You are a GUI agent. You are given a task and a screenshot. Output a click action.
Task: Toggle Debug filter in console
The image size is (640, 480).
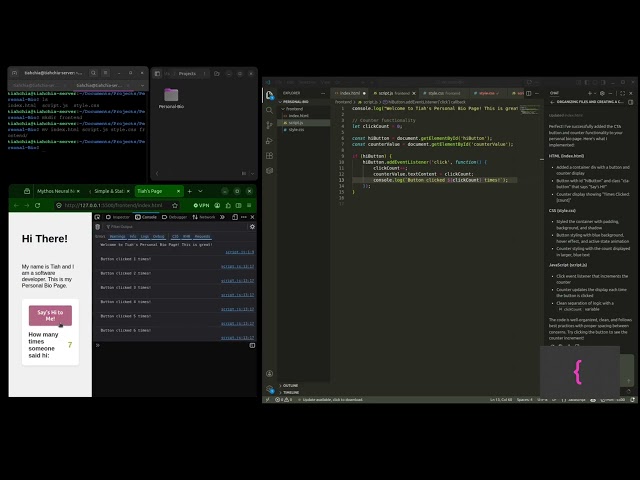tap(159, 236)
